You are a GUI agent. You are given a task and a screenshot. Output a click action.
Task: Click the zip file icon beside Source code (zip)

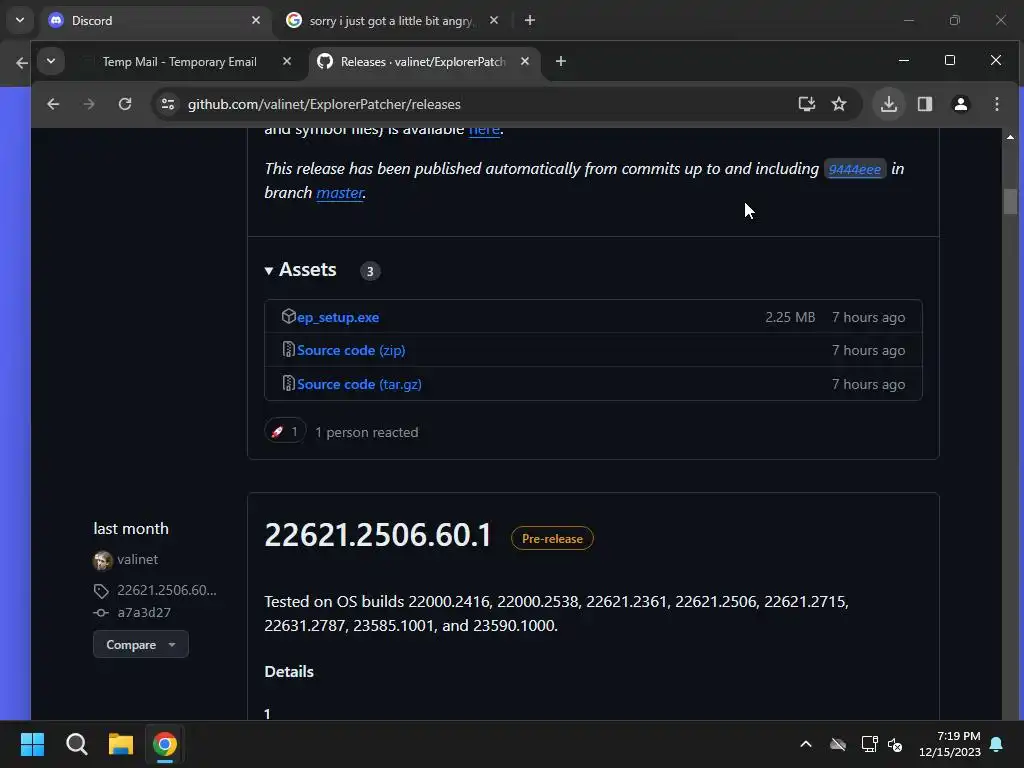tap(288, 349)
